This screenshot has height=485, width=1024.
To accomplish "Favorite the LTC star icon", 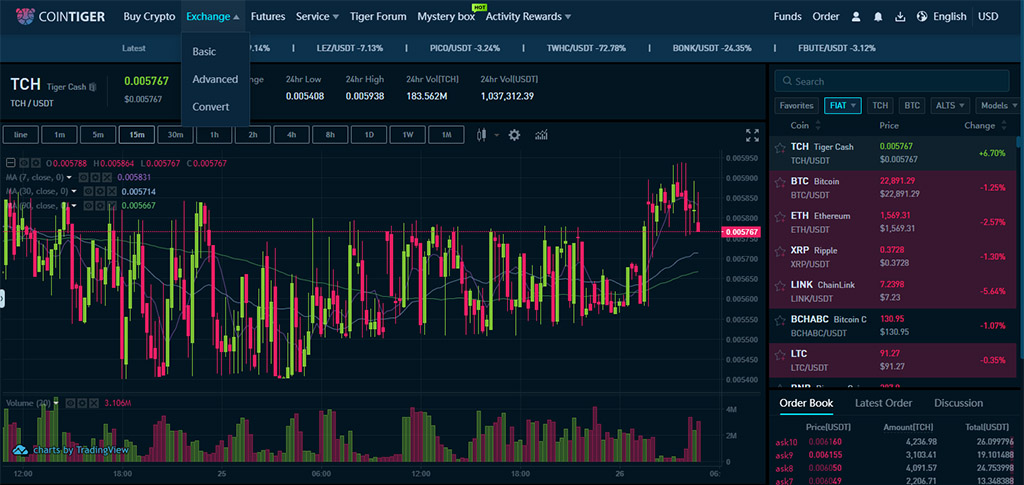I will pyautogui.click(x=779, y=356).
